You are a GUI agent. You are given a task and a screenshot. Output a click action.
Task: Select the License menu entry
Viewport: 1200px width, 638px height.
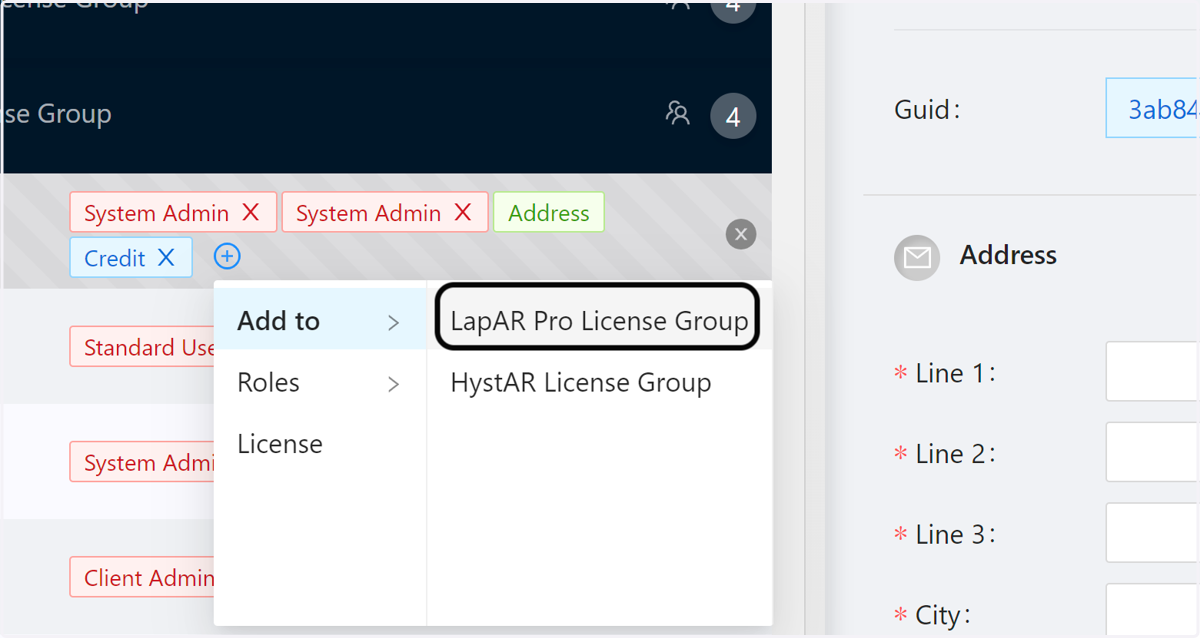click(x=320, y=444)
